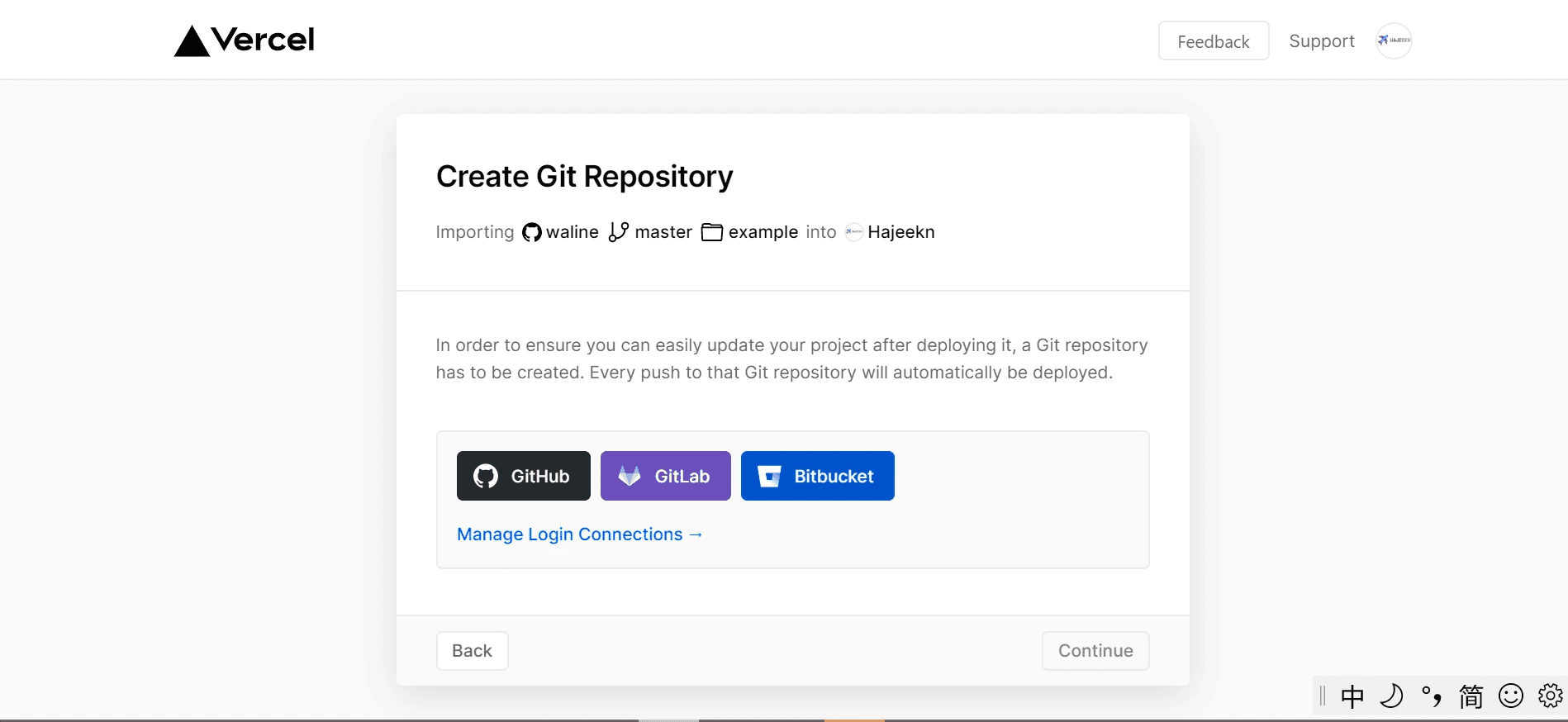Open the user avatar menu

click(1394, 40)
